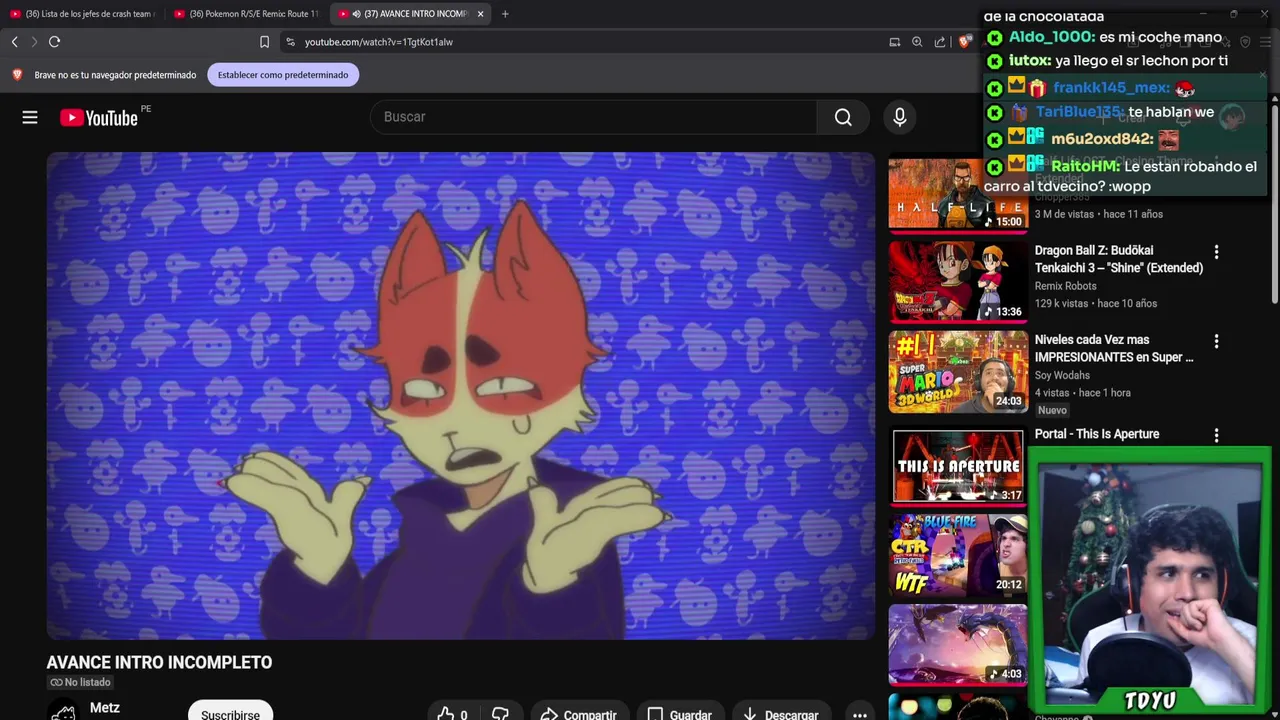Open Dragon Ball Z Budokai Tenkaichi title

tap(1119, 259)
